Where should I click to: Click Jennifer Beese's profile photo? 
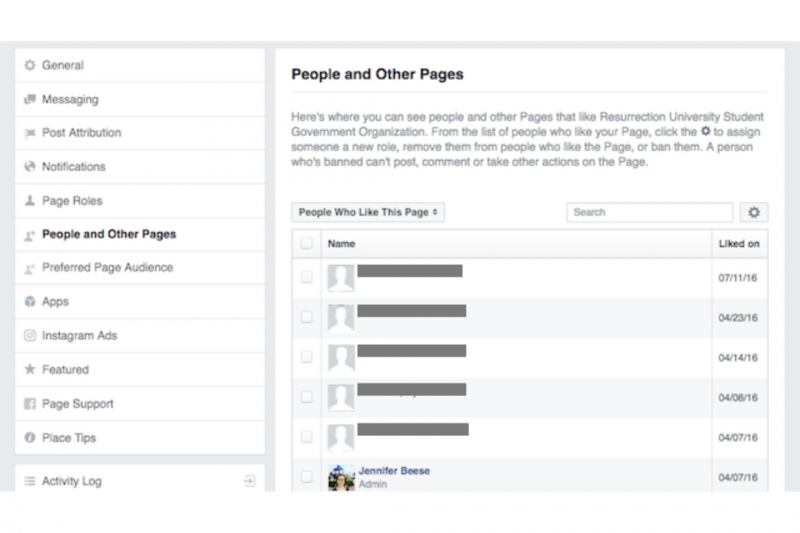(341, 478)
